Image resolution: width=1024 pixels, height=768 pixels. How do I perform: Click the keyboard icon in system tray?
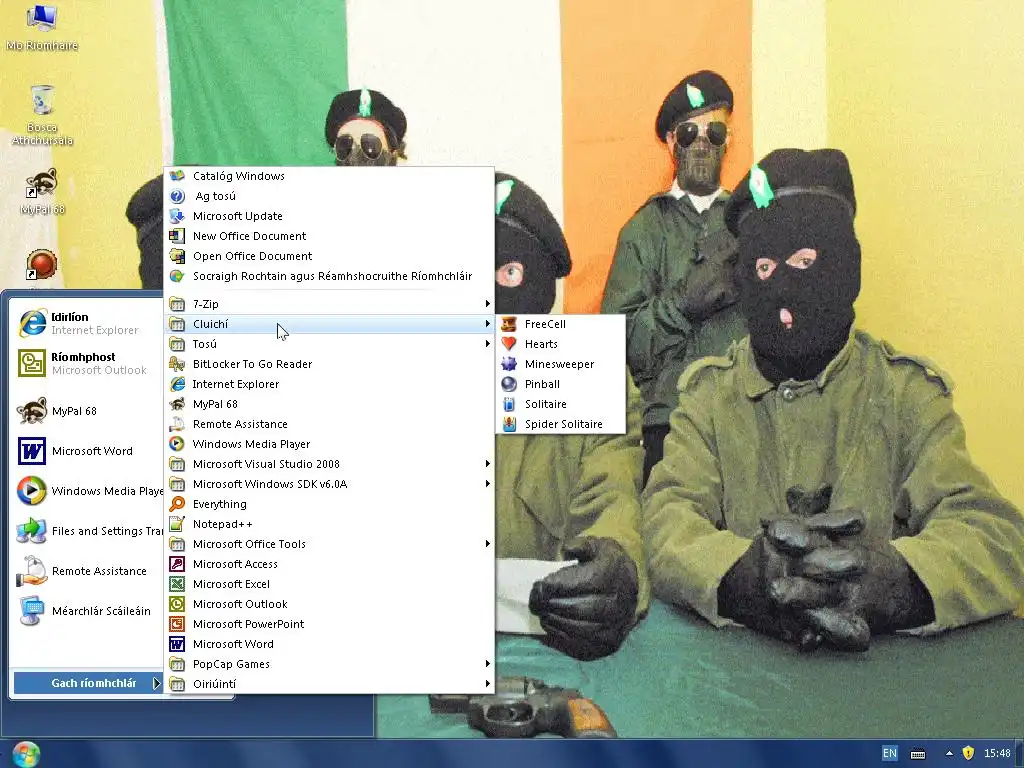pyautogui.click(x=918, y=754)
